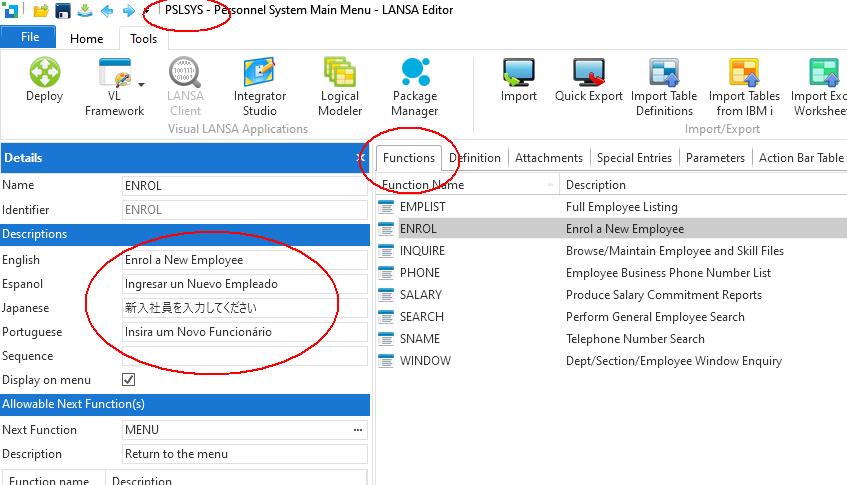
Task: Click the save floppy disk icon
Action: (63, 11)
